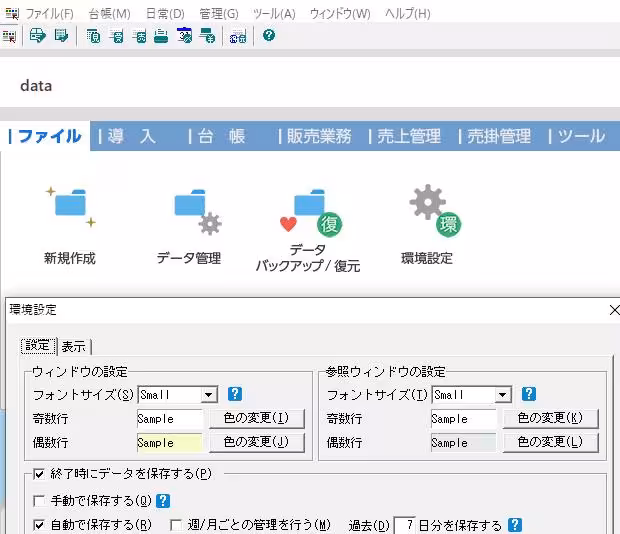This screenshot has height=534, width=620.
Task: Open the sales (売) slip toolbar icon
Action: [x=139, y=36]
